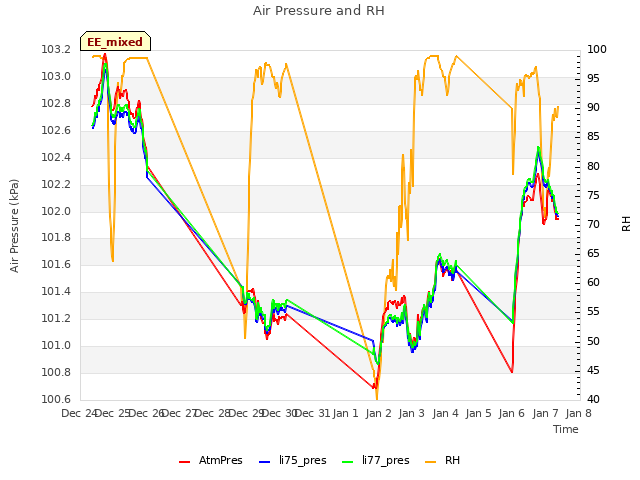The height and width of the screenshot is (480, 640).
Task: Click the 101.4 pressure tick label
Action: pyautogui.click(x=56, y=291)
